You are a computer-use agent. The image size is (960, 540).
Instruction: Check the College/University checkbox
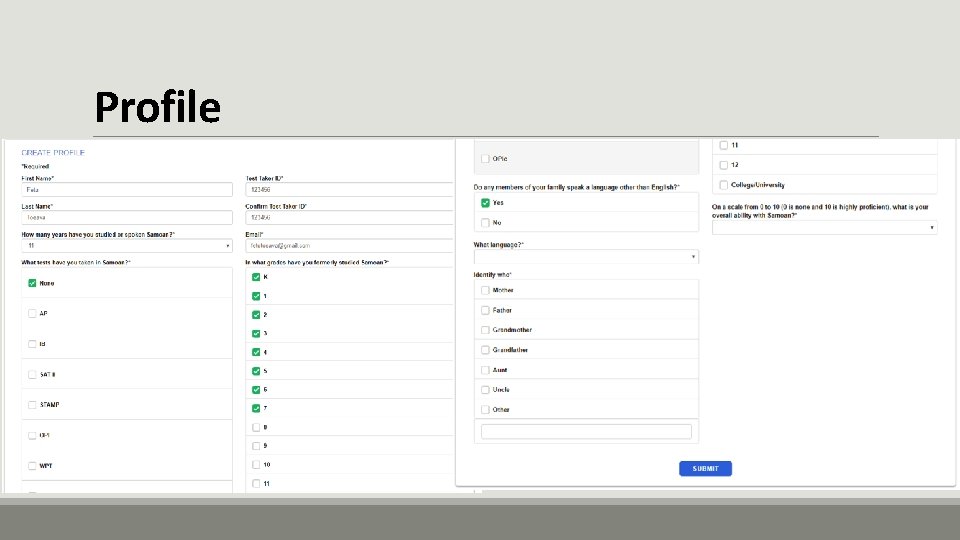pyautogui.click(x=723, y=185)
